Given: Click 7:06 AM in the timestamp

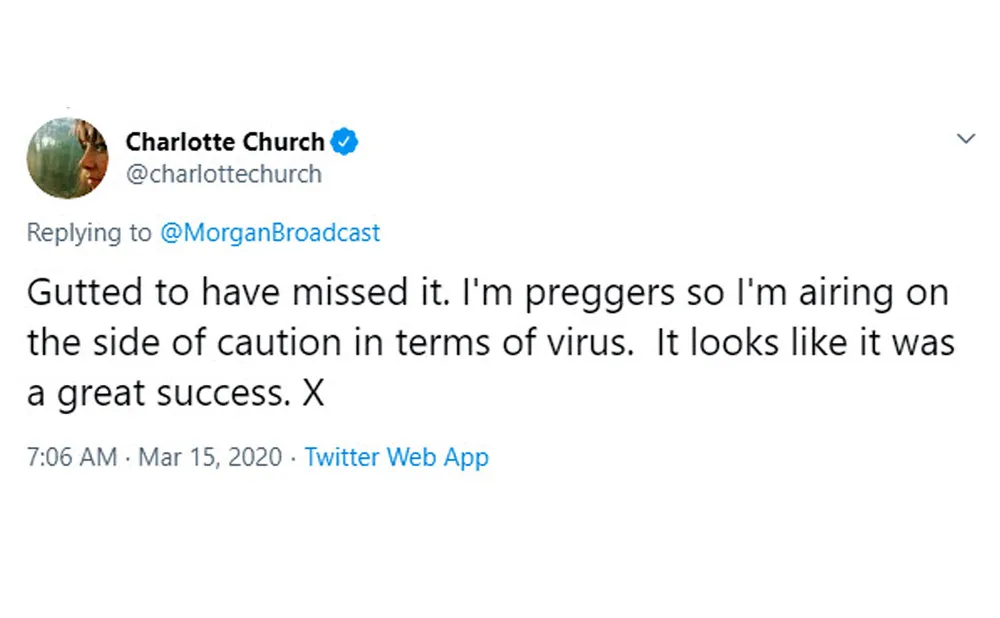Looking at the screenshot, I should click(71, 457).
